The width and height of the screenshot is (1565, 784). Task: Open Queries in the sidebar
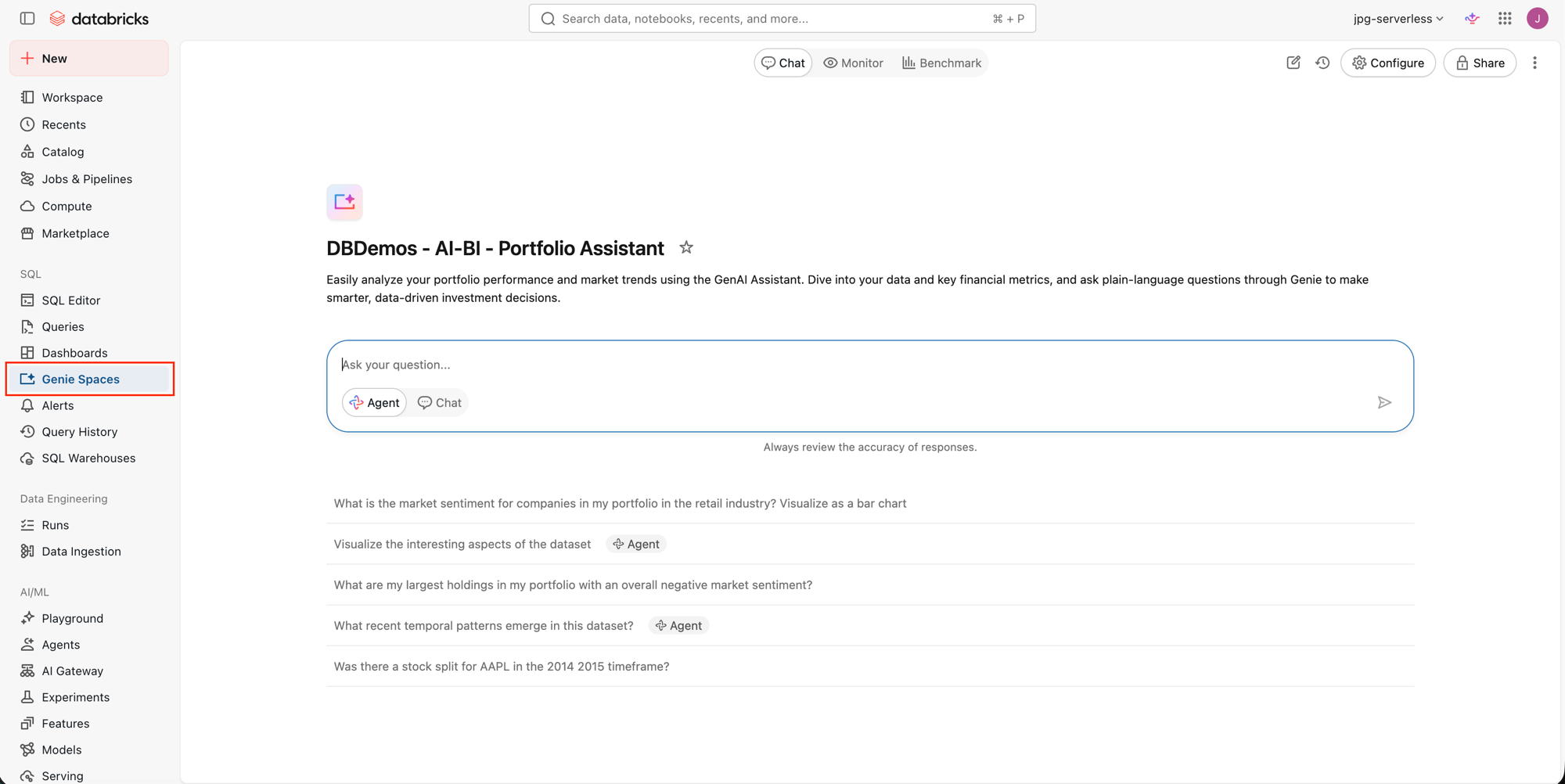pyautogui.click(x=89, y=326)
